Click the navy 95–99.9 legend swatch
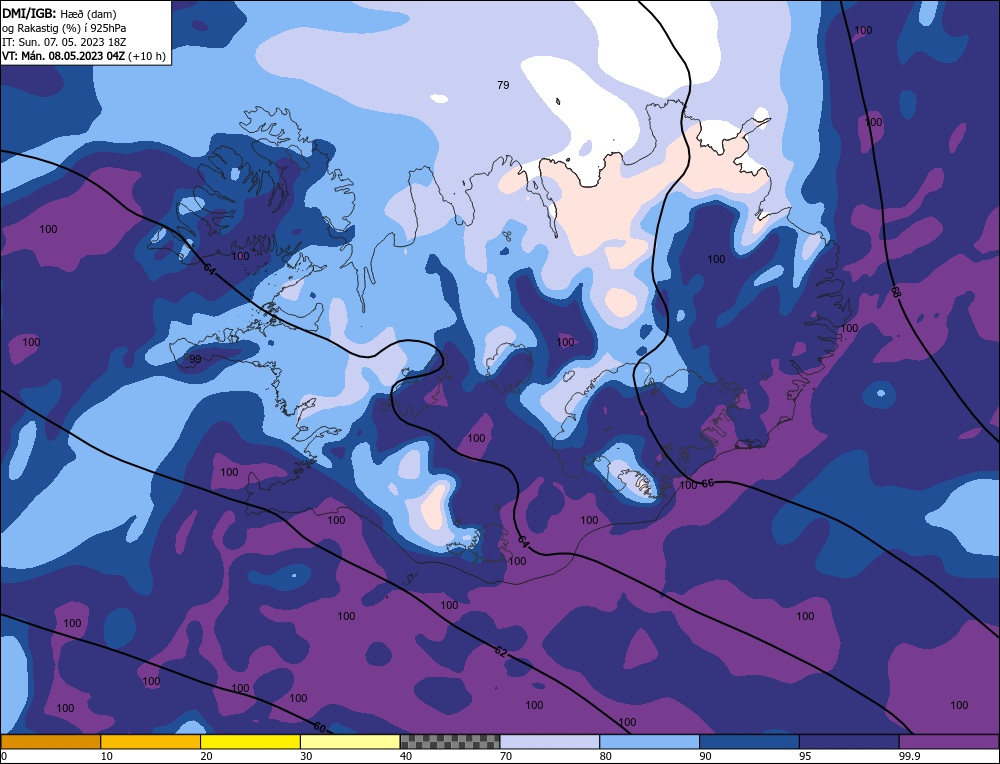This screenshot has width=1000, height=764. 849,742
